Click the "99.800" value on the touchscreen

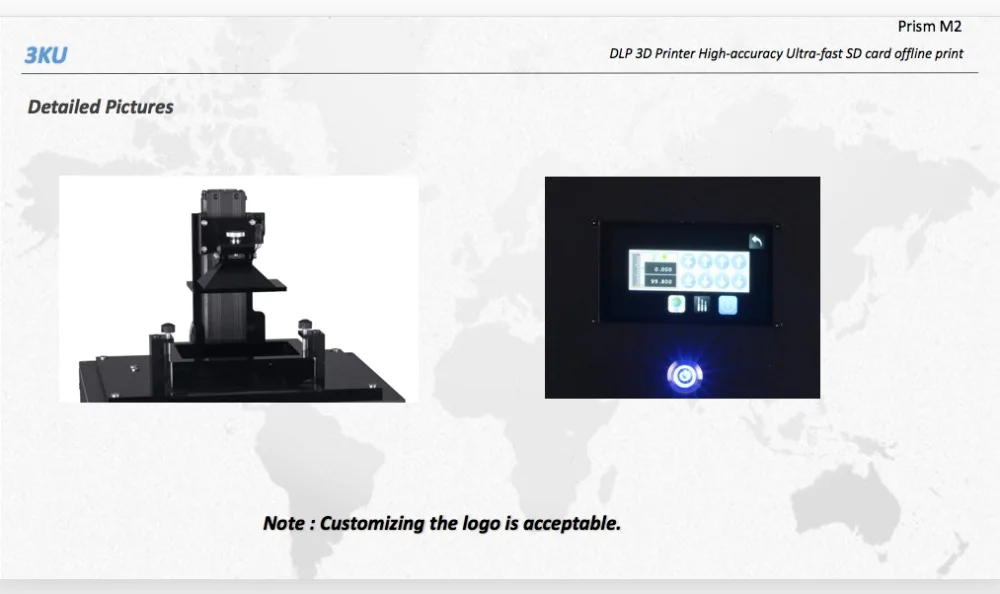661,281
